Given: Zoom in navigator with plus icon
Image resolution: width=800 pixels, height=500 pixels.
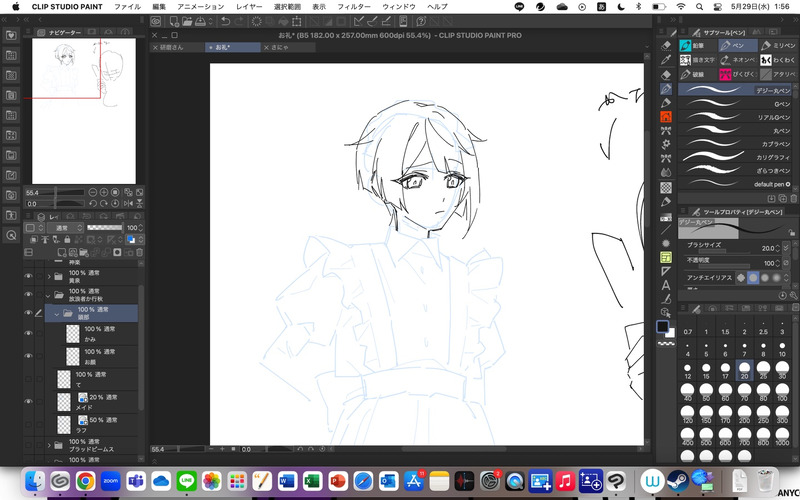Looking at the screenshot, I should pyautogui.click(x=104, y=192).
